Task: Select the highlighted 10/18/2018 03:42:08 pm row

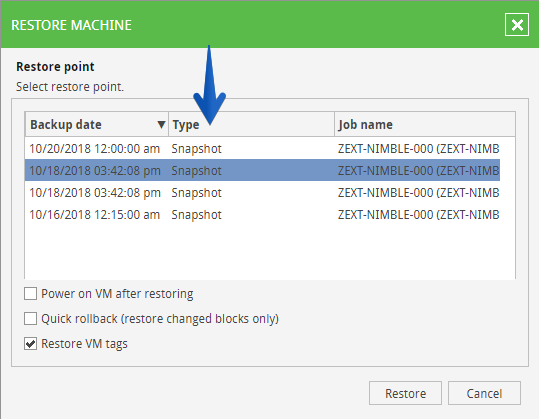Action: [262, 170]
